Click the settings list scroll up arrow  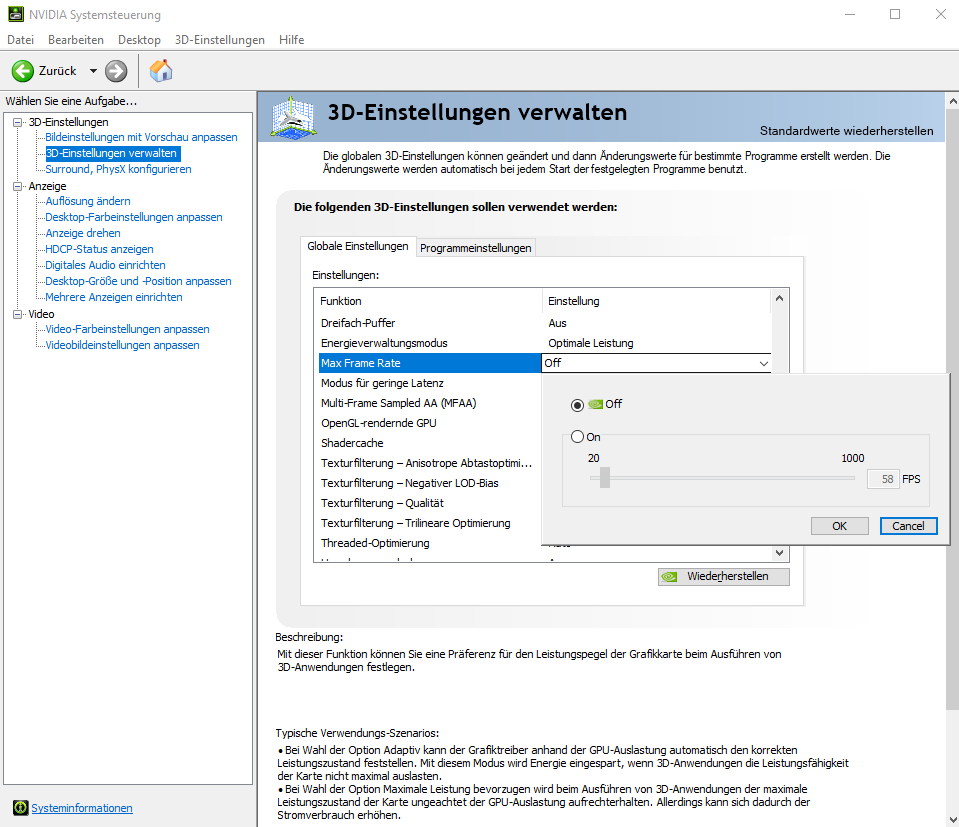(x=779, y=299)
